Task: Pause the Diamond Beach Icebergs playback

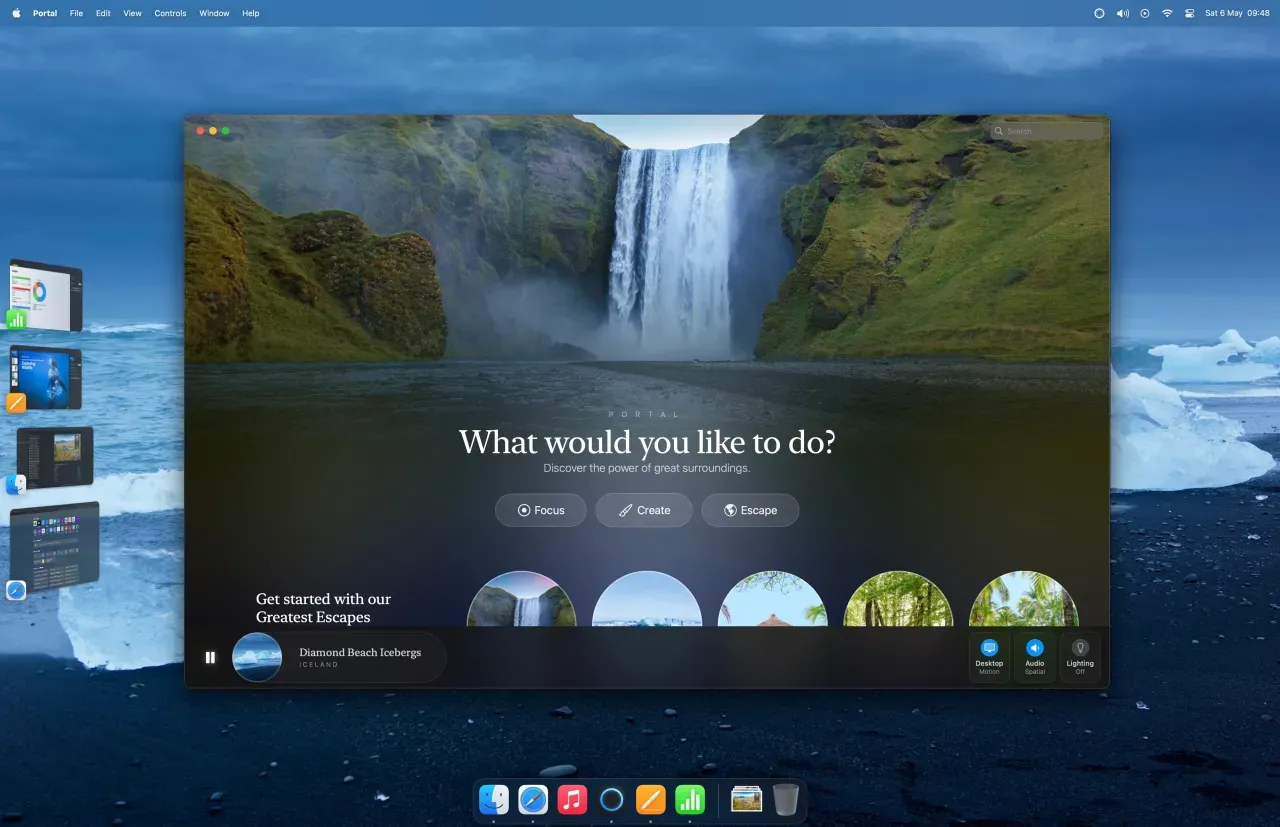Action: coord(210,657)
